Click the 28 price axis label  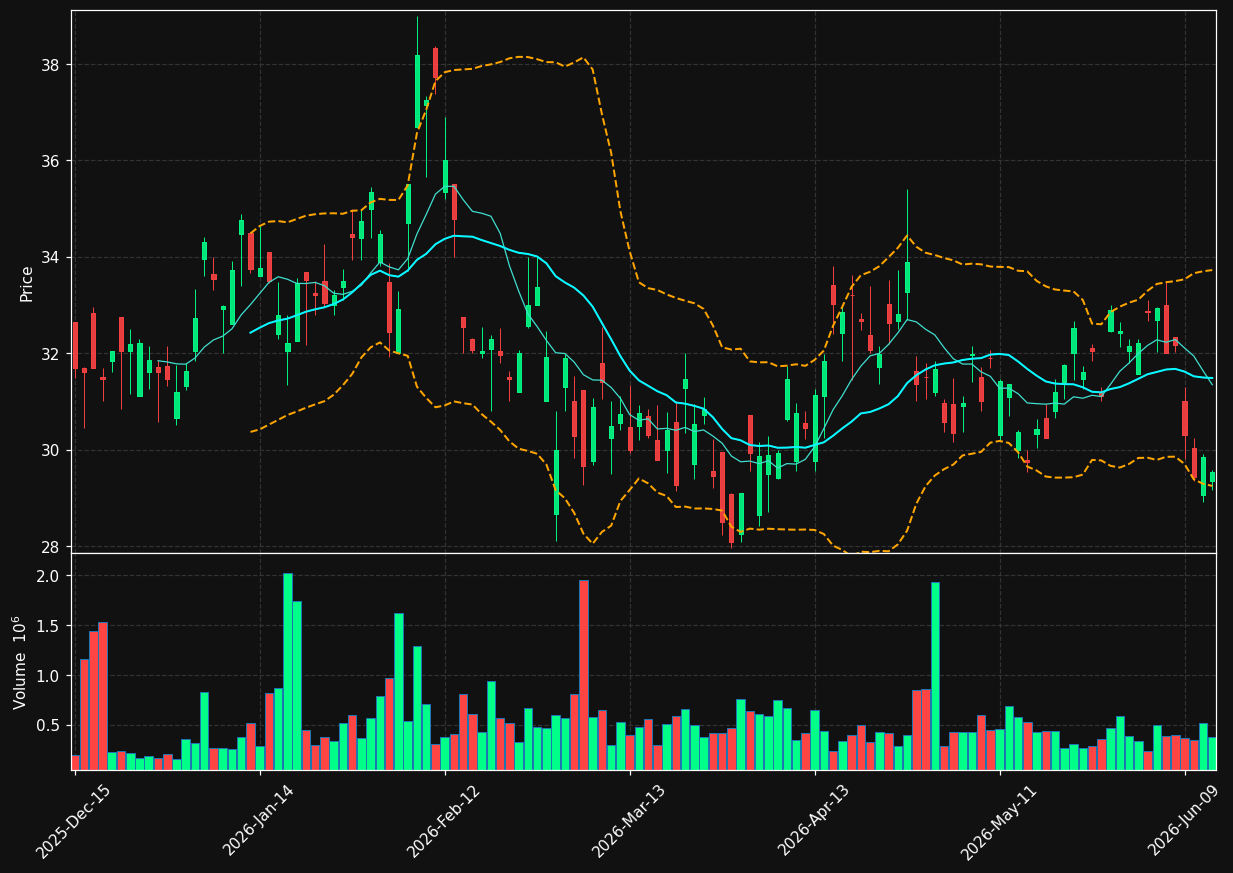[x=53, y=547]
